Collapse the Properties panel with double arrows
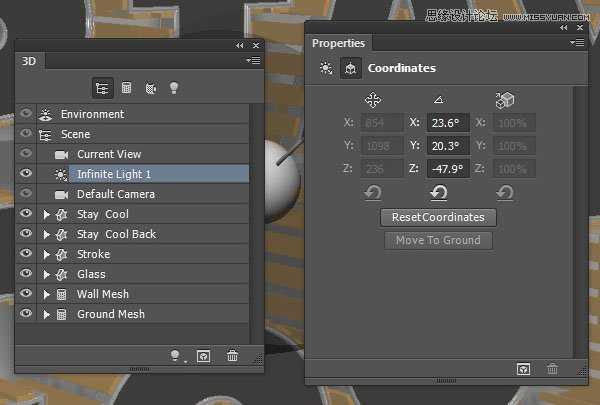Viewport: 600px width, 405px height. 563,28
